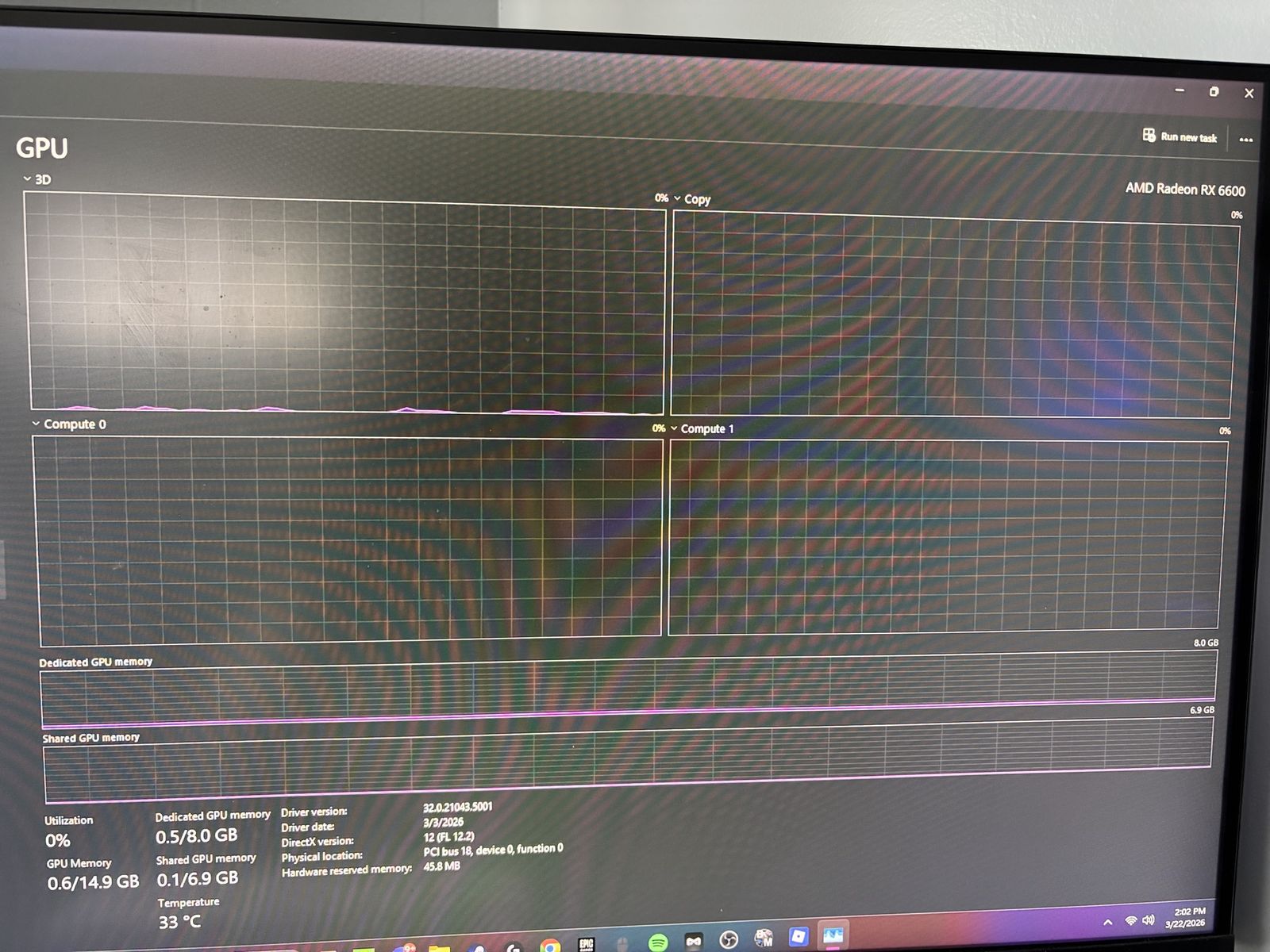Screen dimensions: 1270x952
Task: Click the volume speaker tray icon
Action: click(1149, 919)
